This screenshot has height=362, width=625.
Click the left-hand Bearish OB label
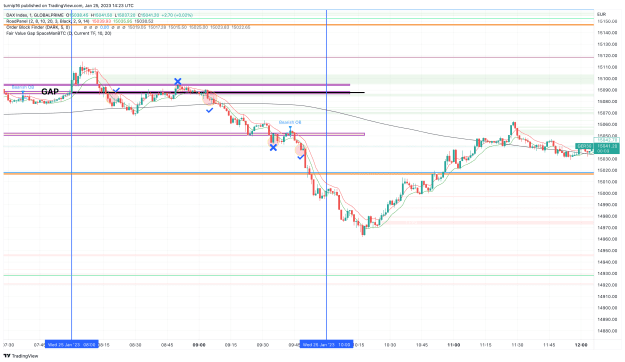tap(23, 87)
